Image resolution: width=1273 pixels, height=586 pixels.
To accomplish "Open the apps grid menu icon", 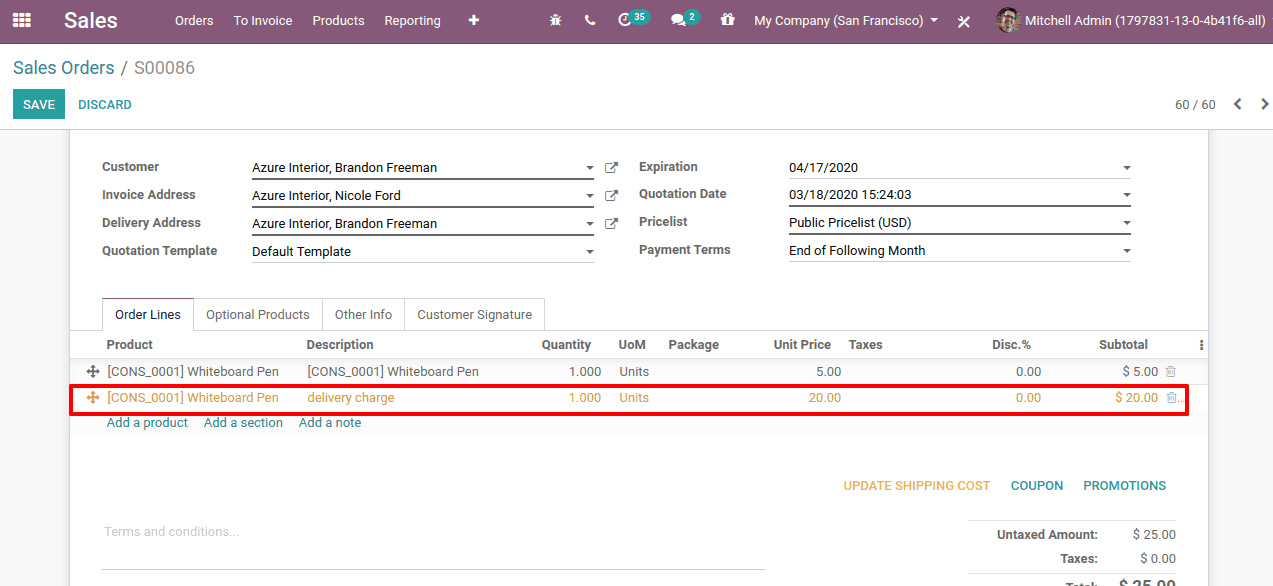I will (x=21, y=20).
